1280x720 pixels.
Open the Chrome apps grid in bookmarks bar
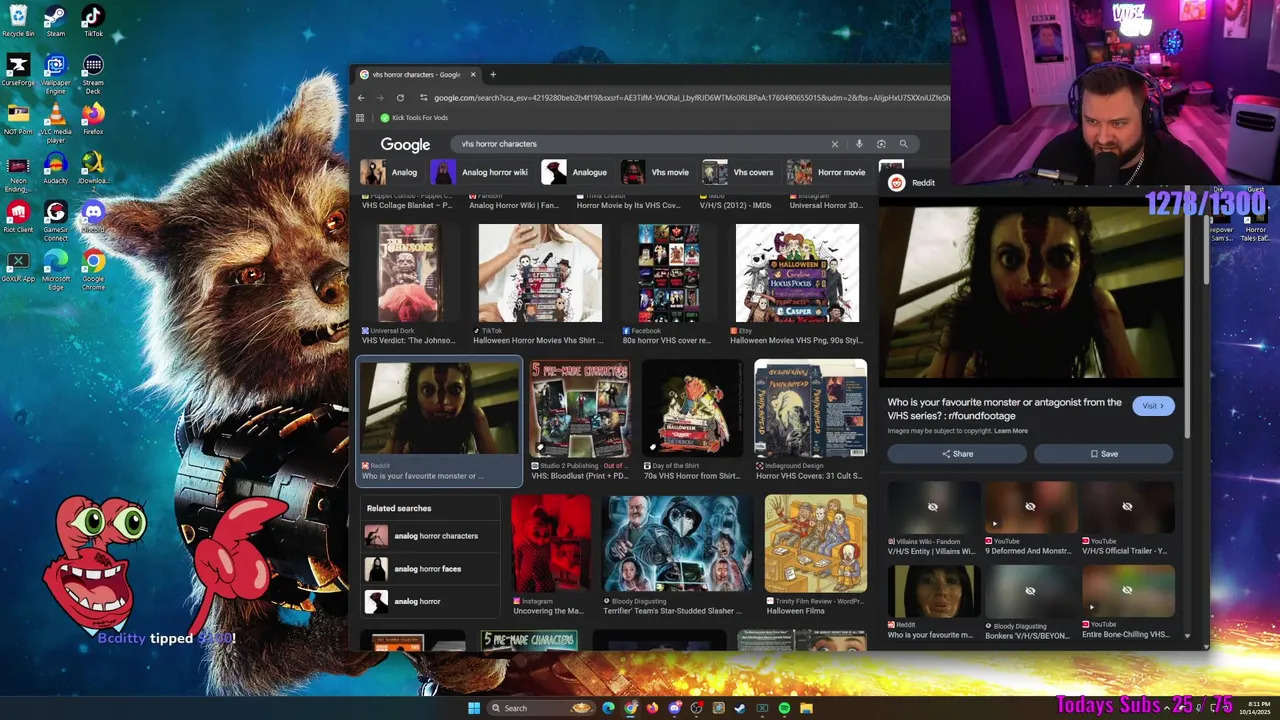tap(360, 118)
